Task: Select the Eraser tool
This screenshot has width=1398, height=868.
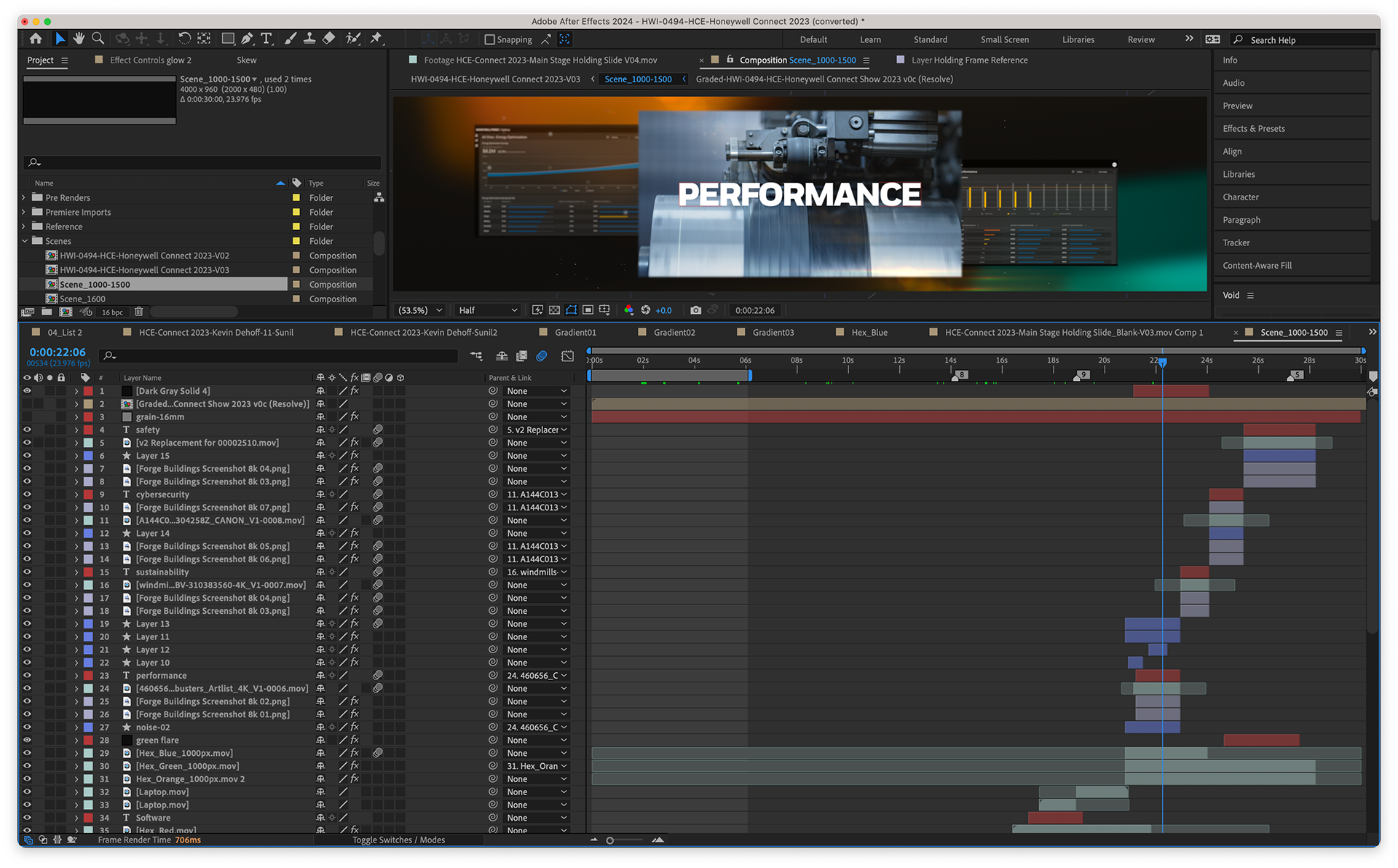Action: pyautogui.click(x=329, y=39)
